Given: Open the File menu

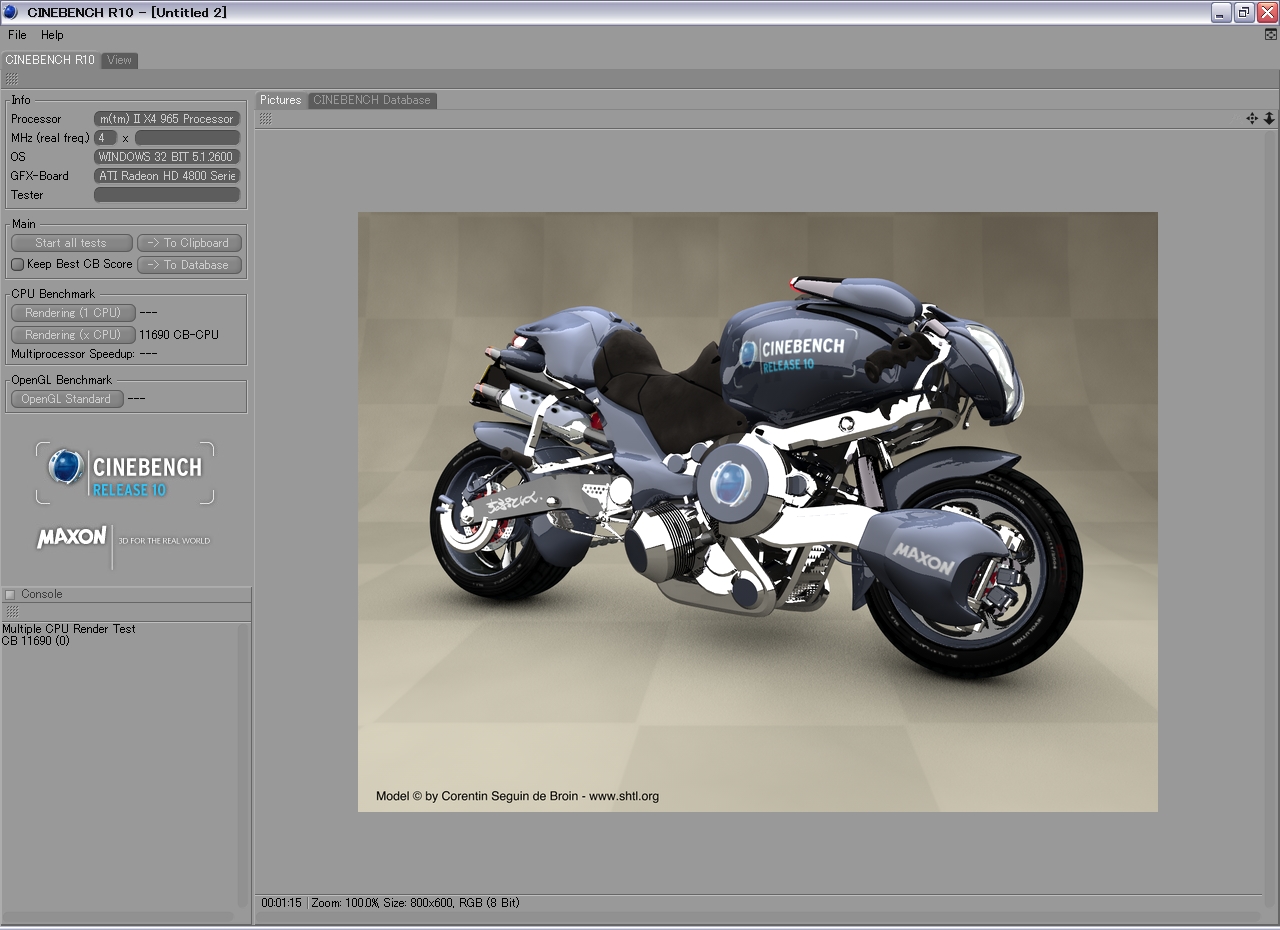Looking at the screenshot, I should tap(17, 35).
